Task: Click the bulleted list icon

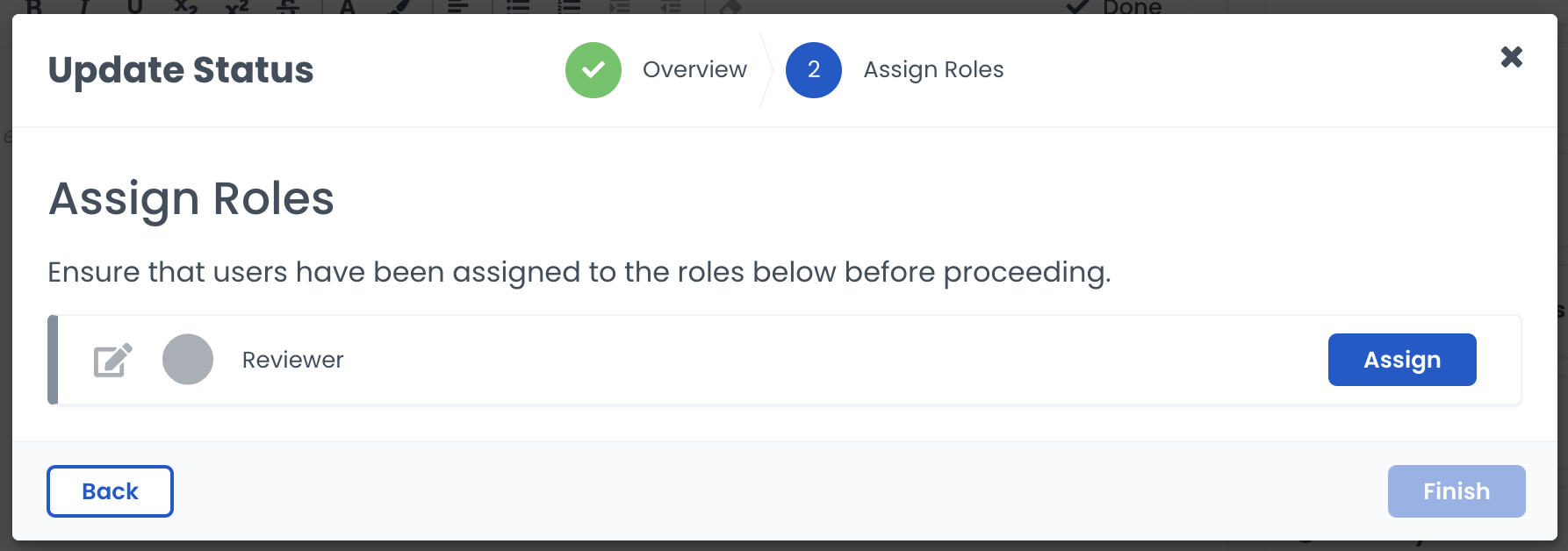Action: (x=518, y=7)
